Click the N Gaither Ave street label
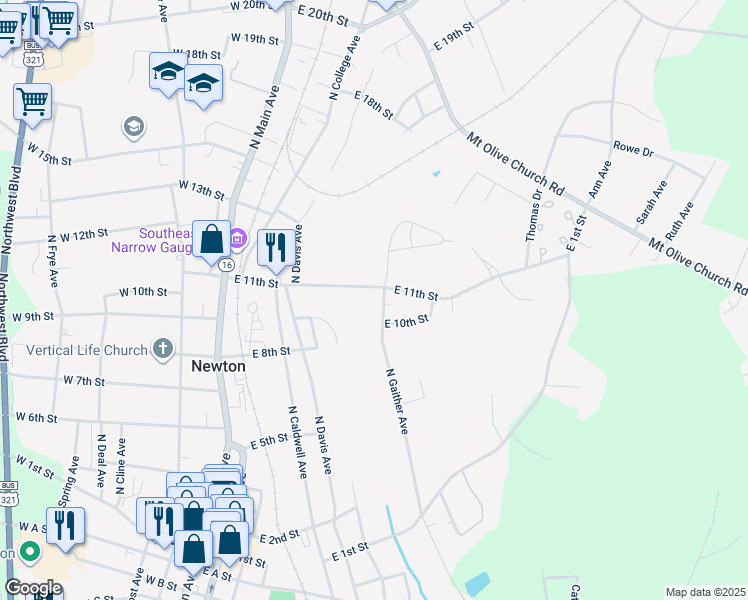The image size is (748, 600). [x=397, y=401]
